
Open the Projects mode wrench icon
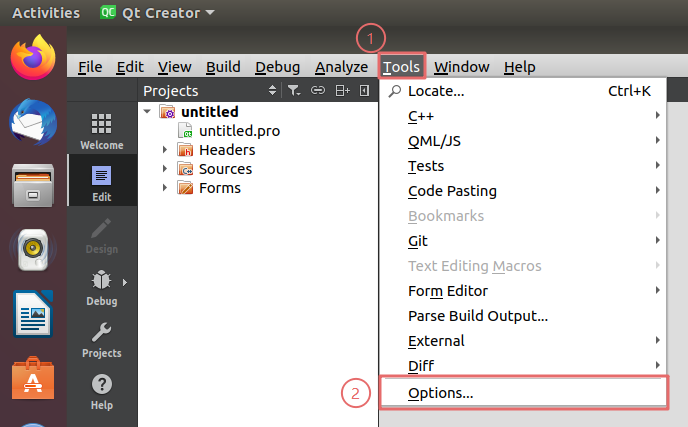coord(101,338)
